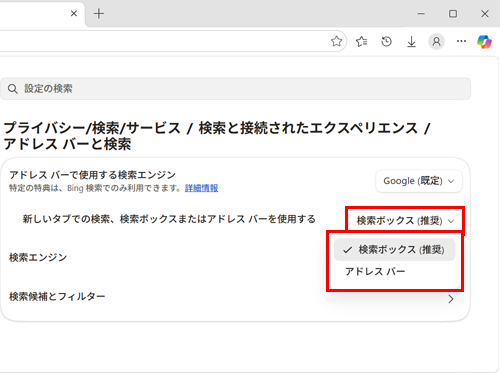Viewport: 500px width, 374px height.
Task: Click 新しいタブでの検索 setting label text
Action: [x=169, y=219]
